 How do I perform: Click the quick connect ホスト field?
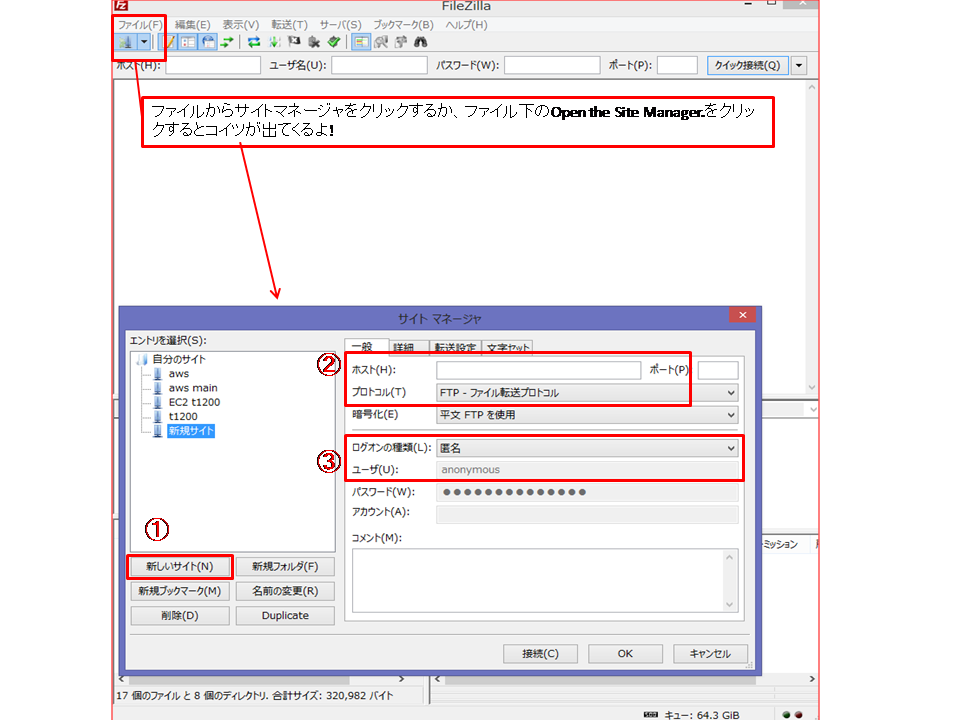pos(213,65)
